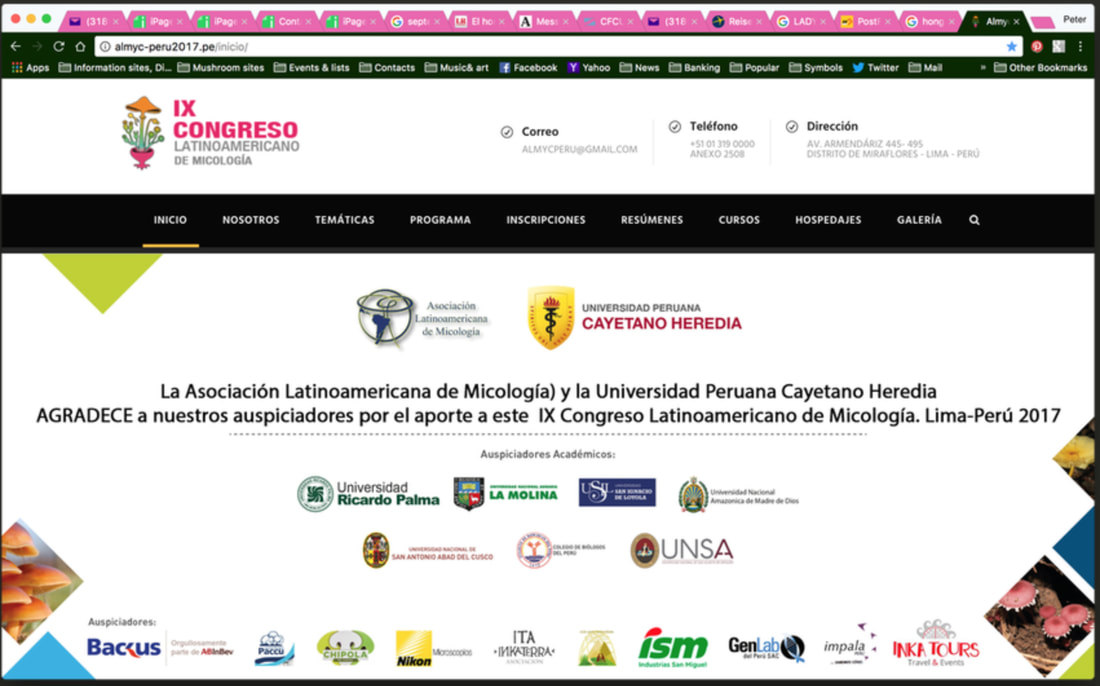1100x686 pixels.
Task: Switch to the CFCU browser tab
Action: point(608,21)
